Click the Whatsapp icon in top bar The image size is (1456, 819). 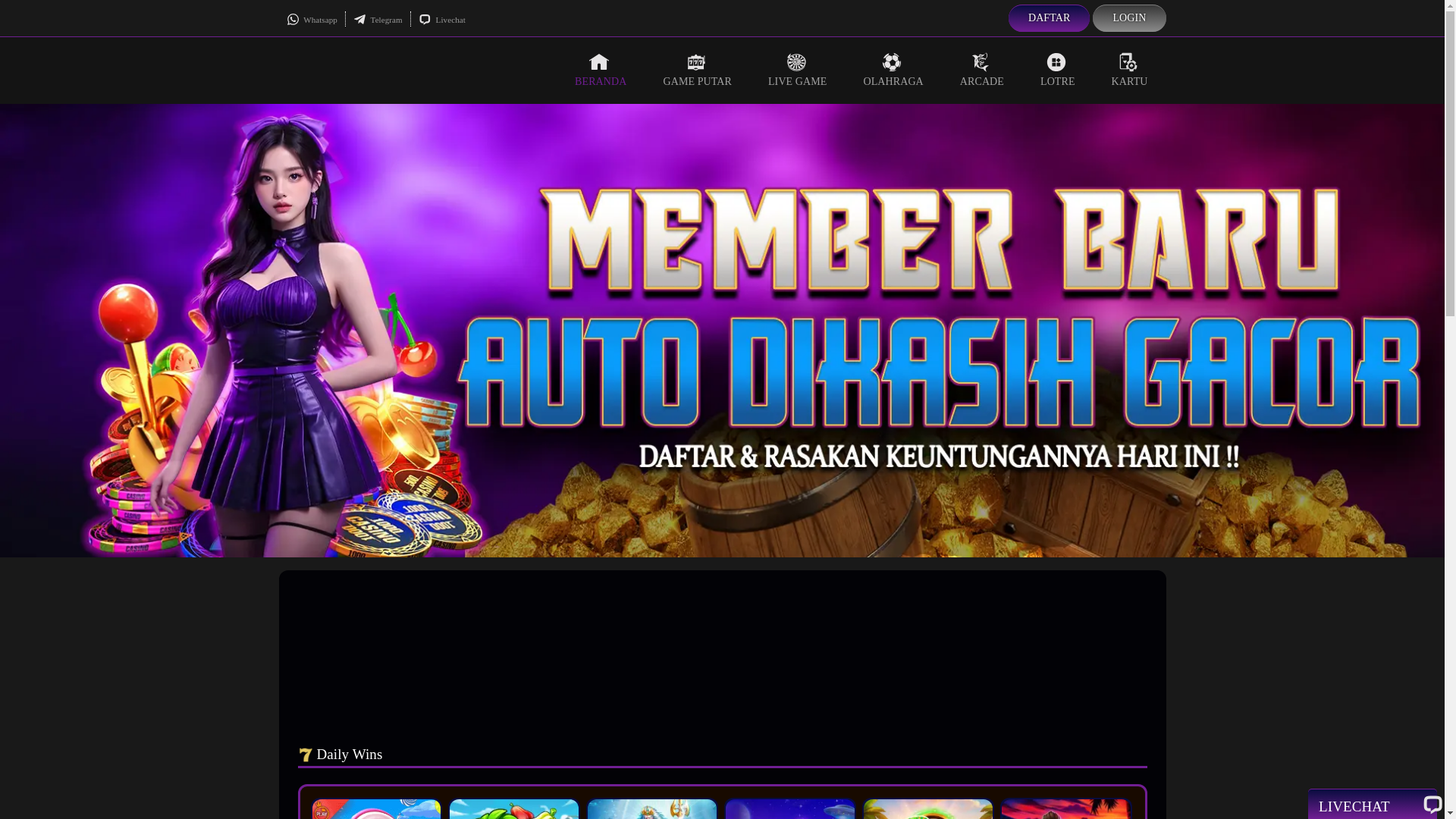(293, 20)
